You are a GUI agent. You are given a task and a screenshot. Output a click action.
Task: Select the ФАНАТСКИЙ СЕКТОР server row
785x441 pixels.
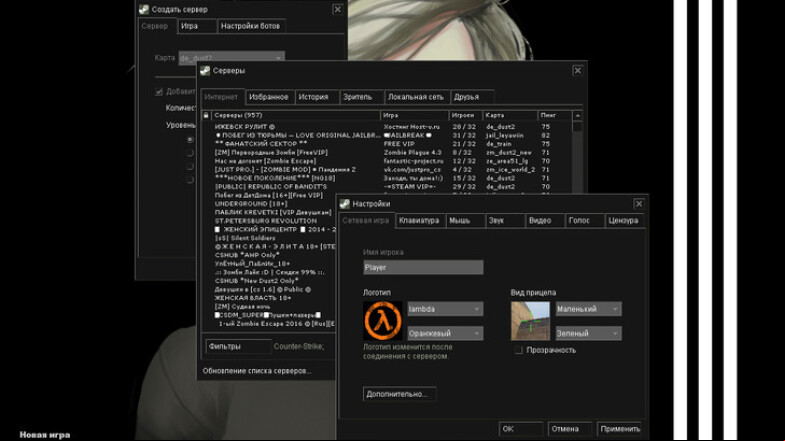386,144
